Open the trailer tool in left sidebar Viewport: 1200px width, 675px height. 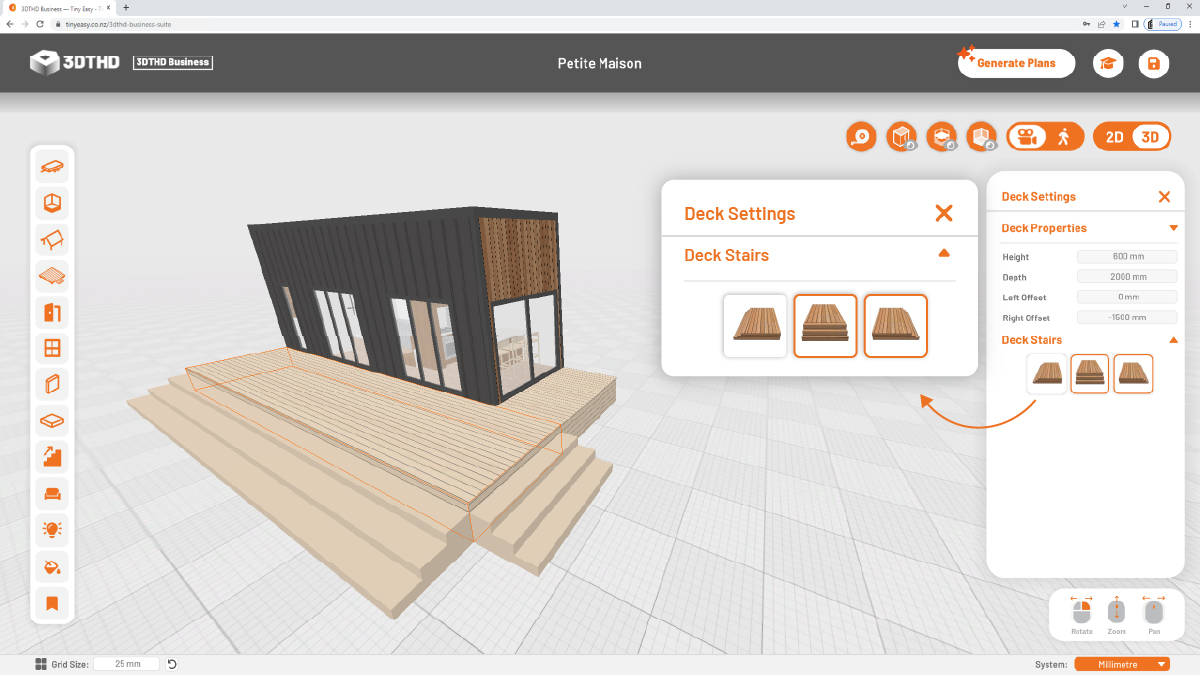click(x=52, y=167)
